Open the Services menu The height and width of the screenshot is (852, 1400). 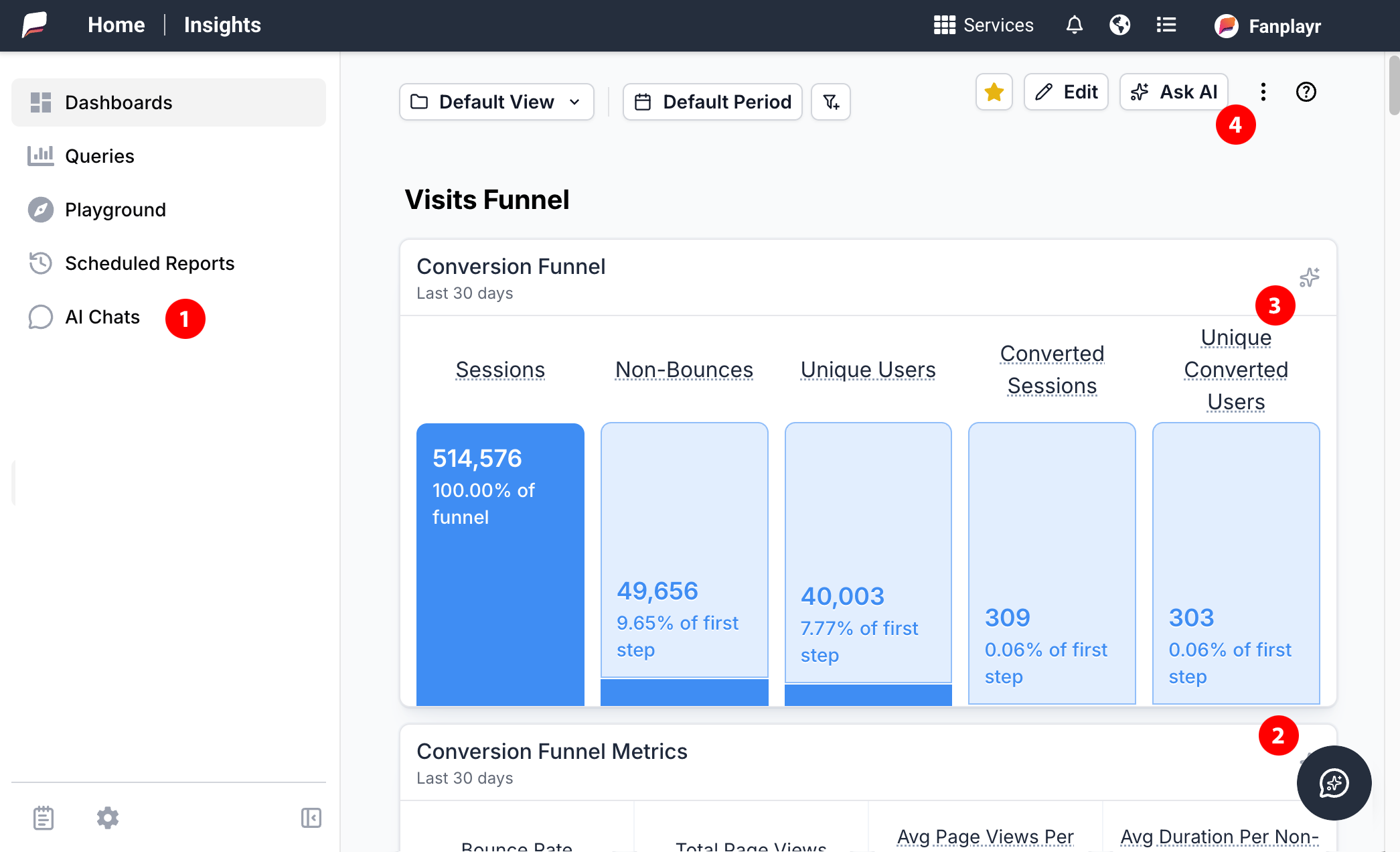tap(984, 25)
